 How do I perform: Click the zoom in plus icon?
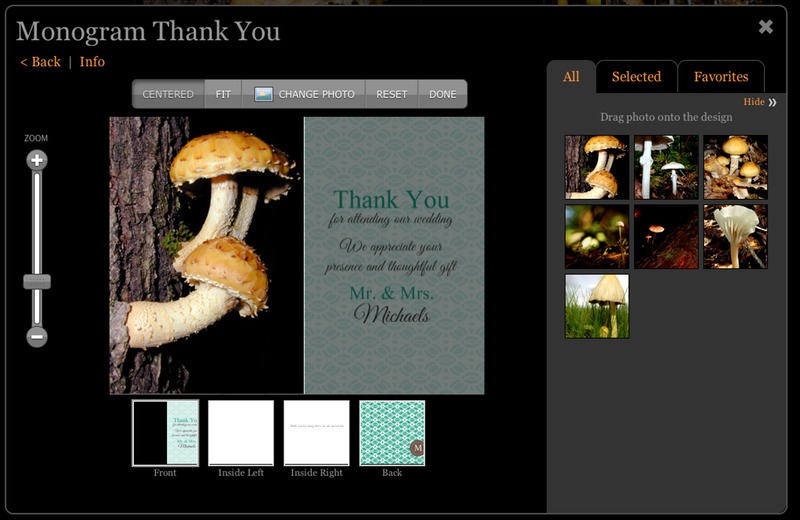point(37,161)
